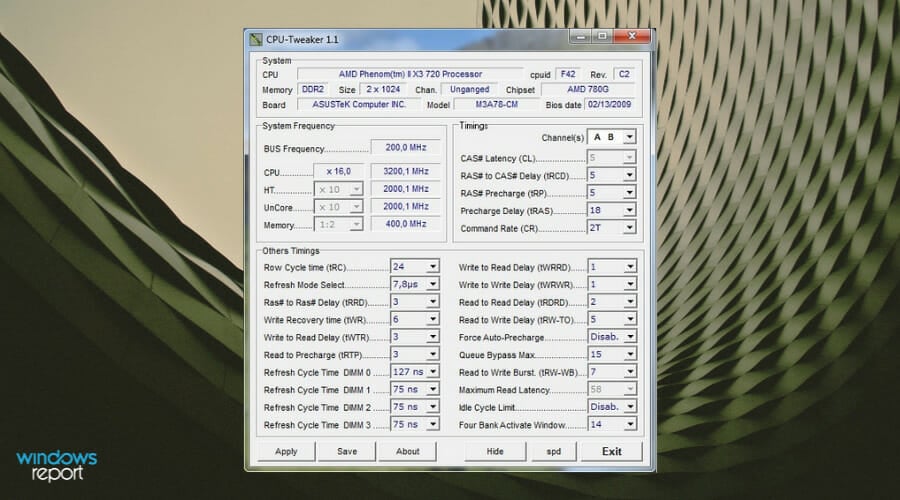This screenshot has height=500, width=900.
Task: Click the spd button
Action: [553, 451]
